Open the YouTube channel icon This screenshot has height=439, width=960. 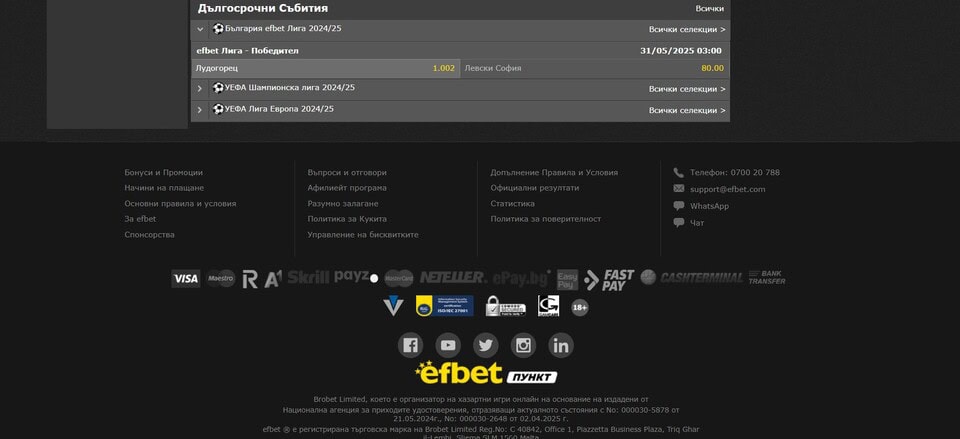[448, 345]
